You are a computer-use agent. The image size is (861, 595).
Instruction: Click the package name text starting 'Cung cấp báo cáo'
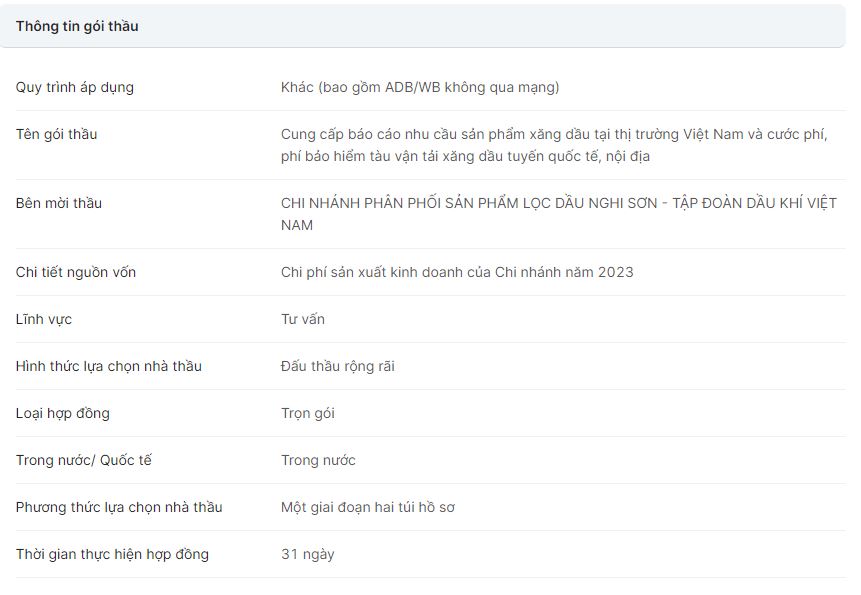pyautogui.click(x=553, y=145)
